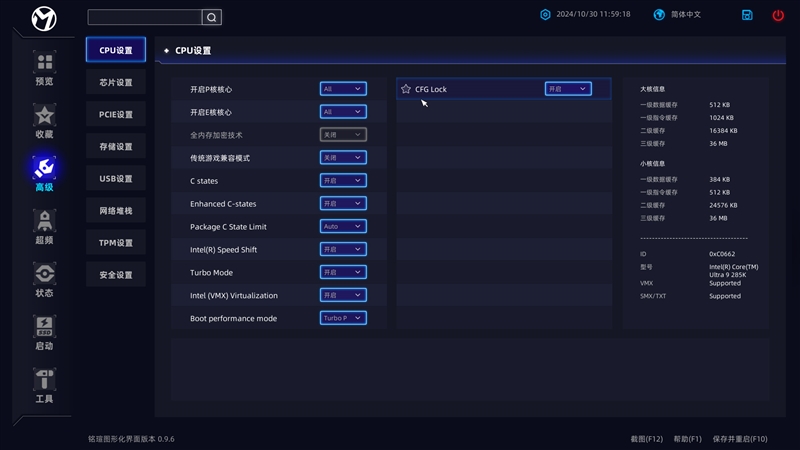Switch to the PCIE设置 tab
The width and height of the screenshot is (800, 450).
(116, 114)
